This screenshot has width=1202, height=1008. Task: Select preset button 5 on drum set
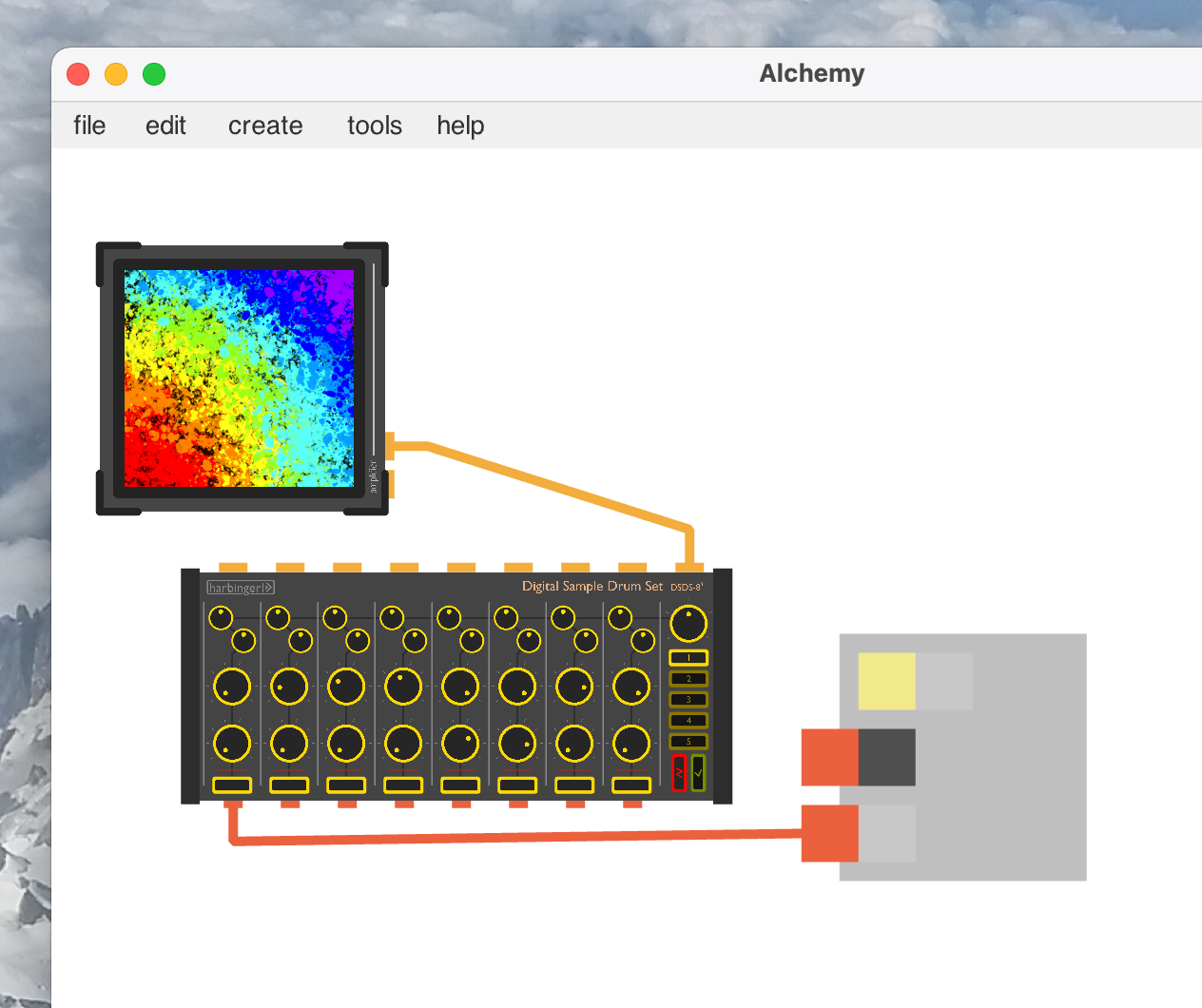[688, 741]
